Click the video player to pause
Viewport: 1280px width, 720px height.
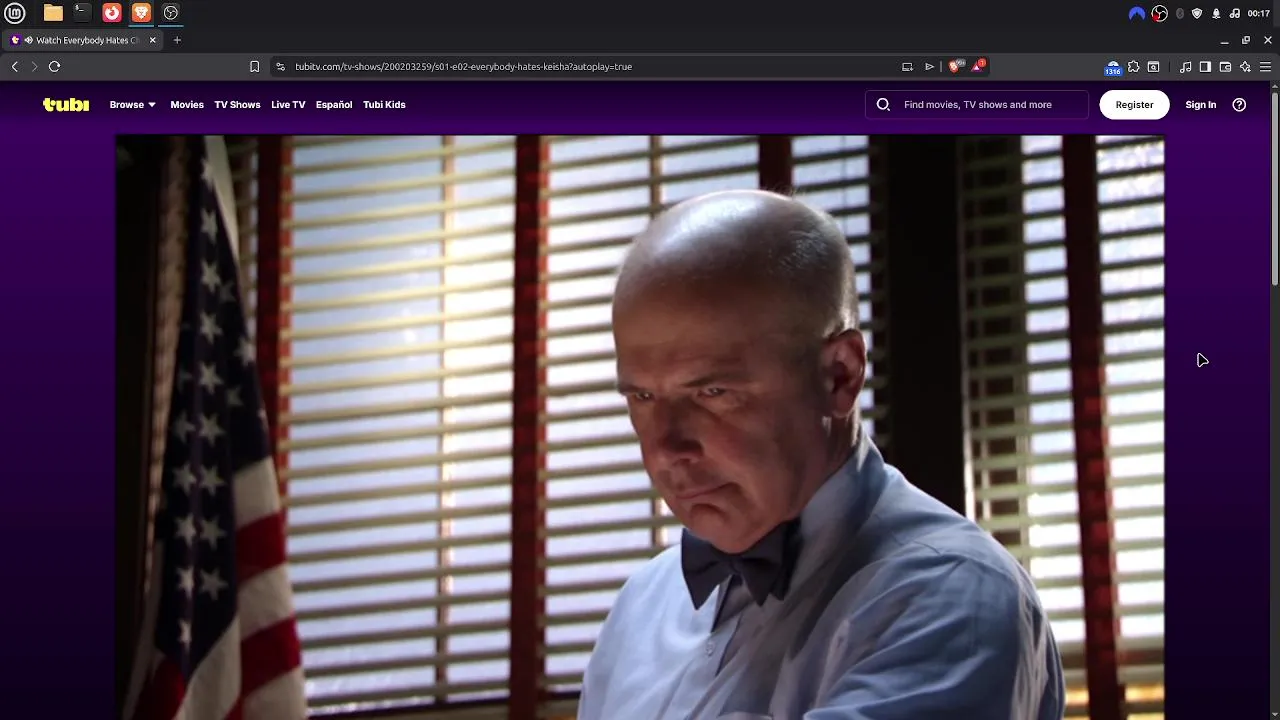click(x=640, y=428)
